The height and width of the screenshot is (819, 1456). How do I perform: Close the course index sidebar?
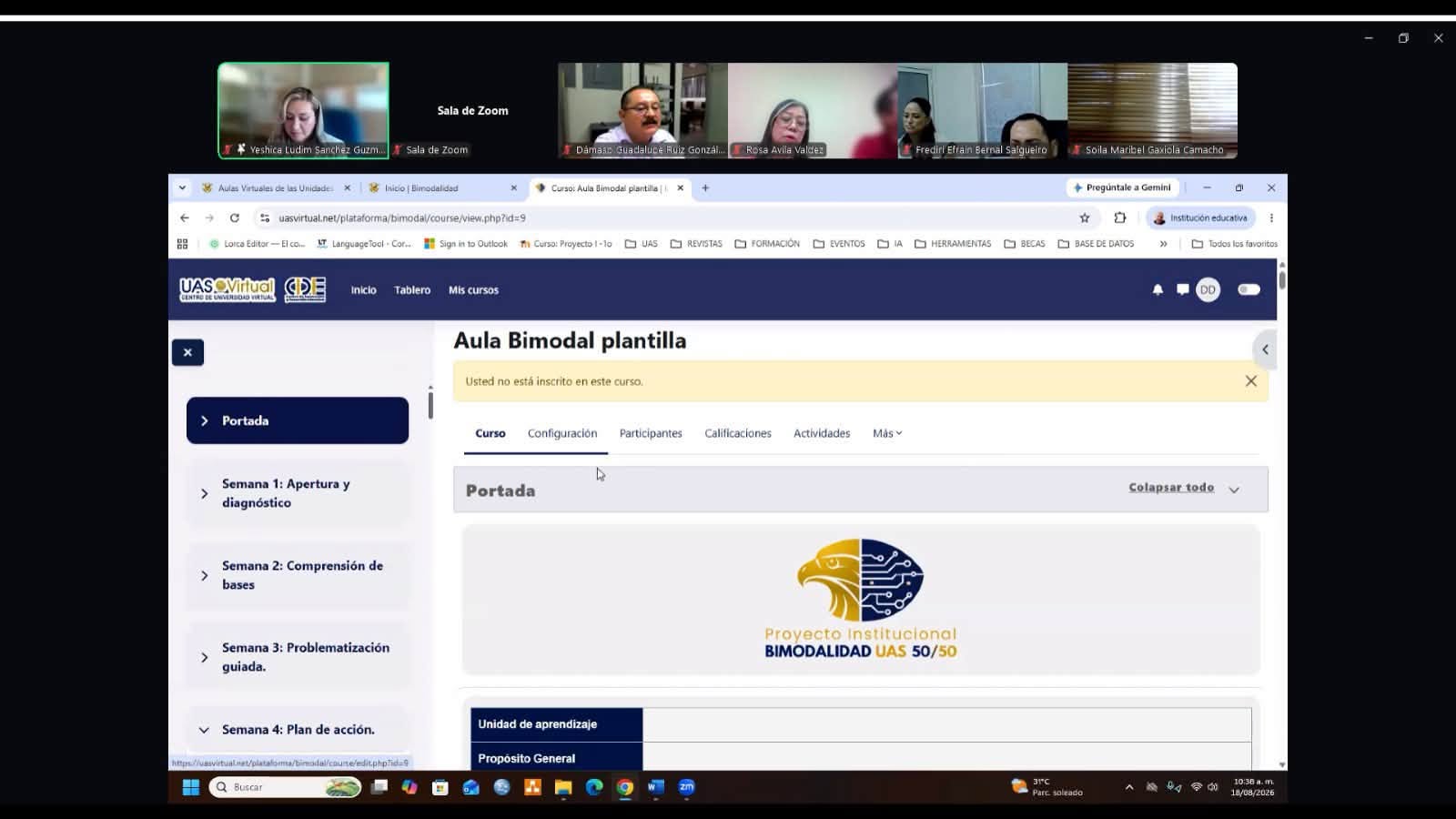pos(187,352)
